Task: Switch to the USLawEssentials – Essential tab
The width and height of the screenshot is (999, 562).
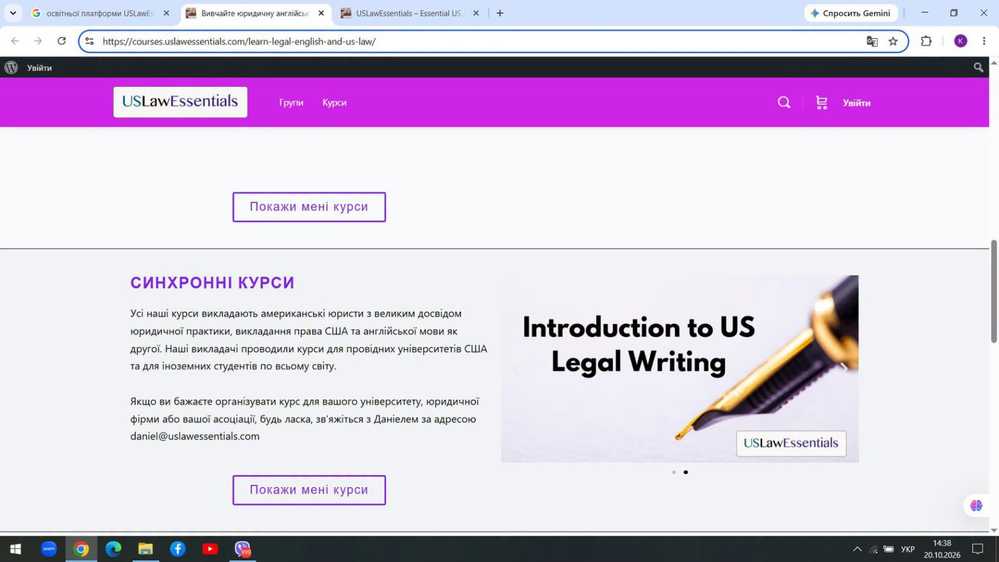Action: pos(408,13)
